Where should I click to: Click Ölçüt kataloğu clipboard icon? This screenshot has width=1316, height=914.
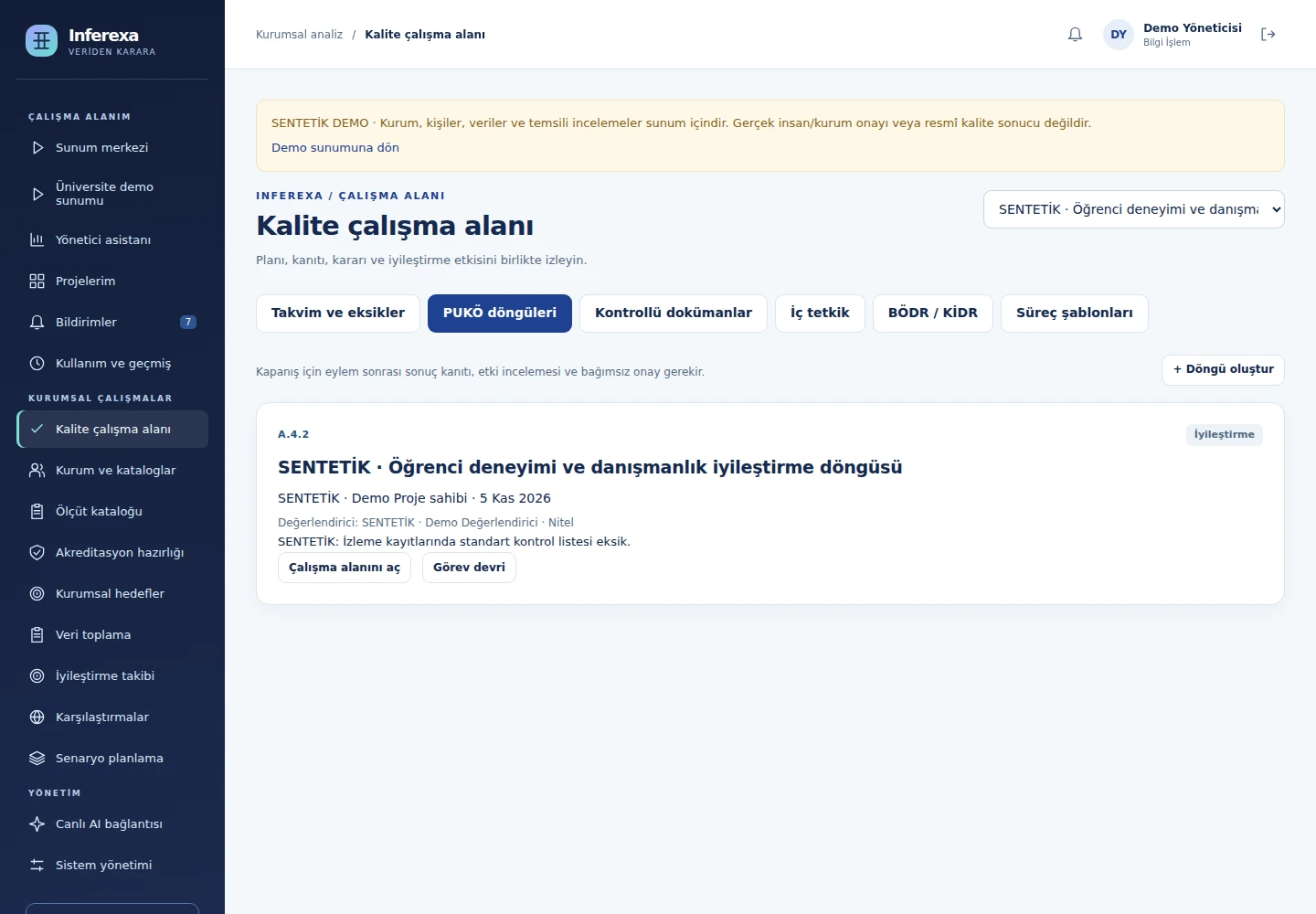(x=37, y=511)
